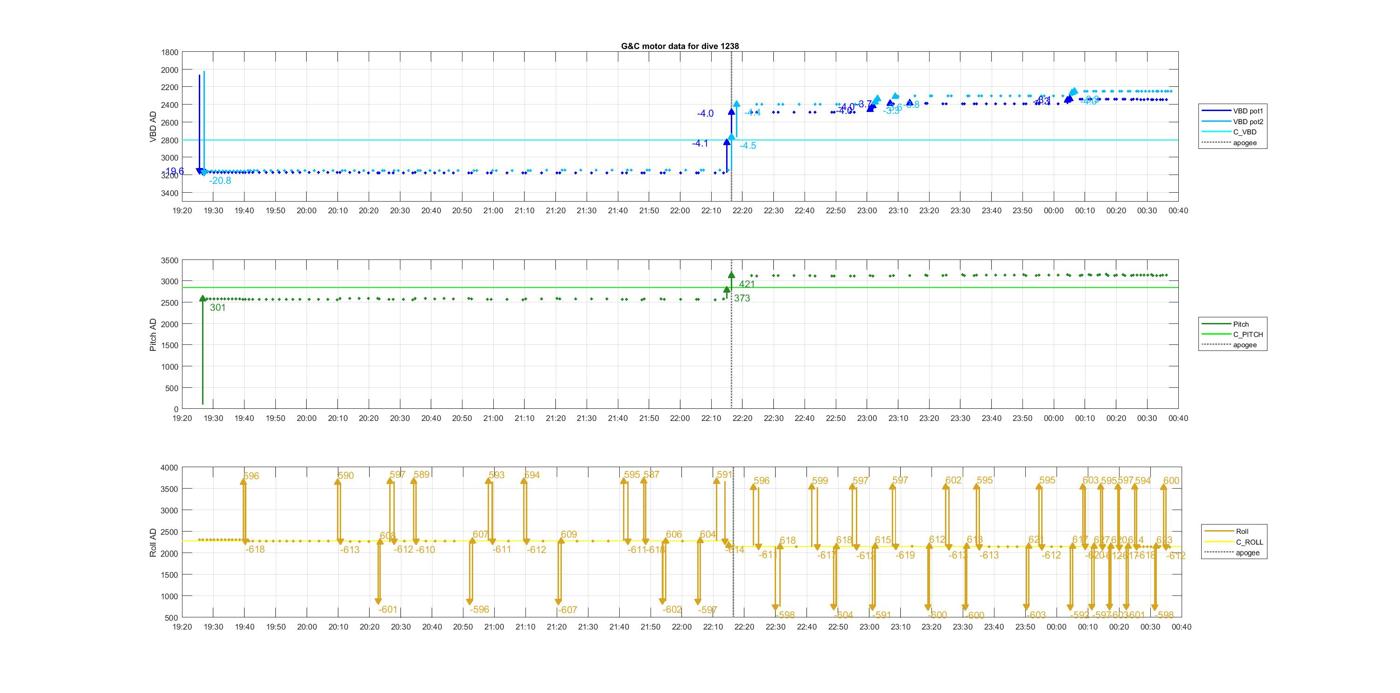Click the '-20.8' annotation in the VBD plot
This screenshot has width=1400, height=693.
click(220, 181)
